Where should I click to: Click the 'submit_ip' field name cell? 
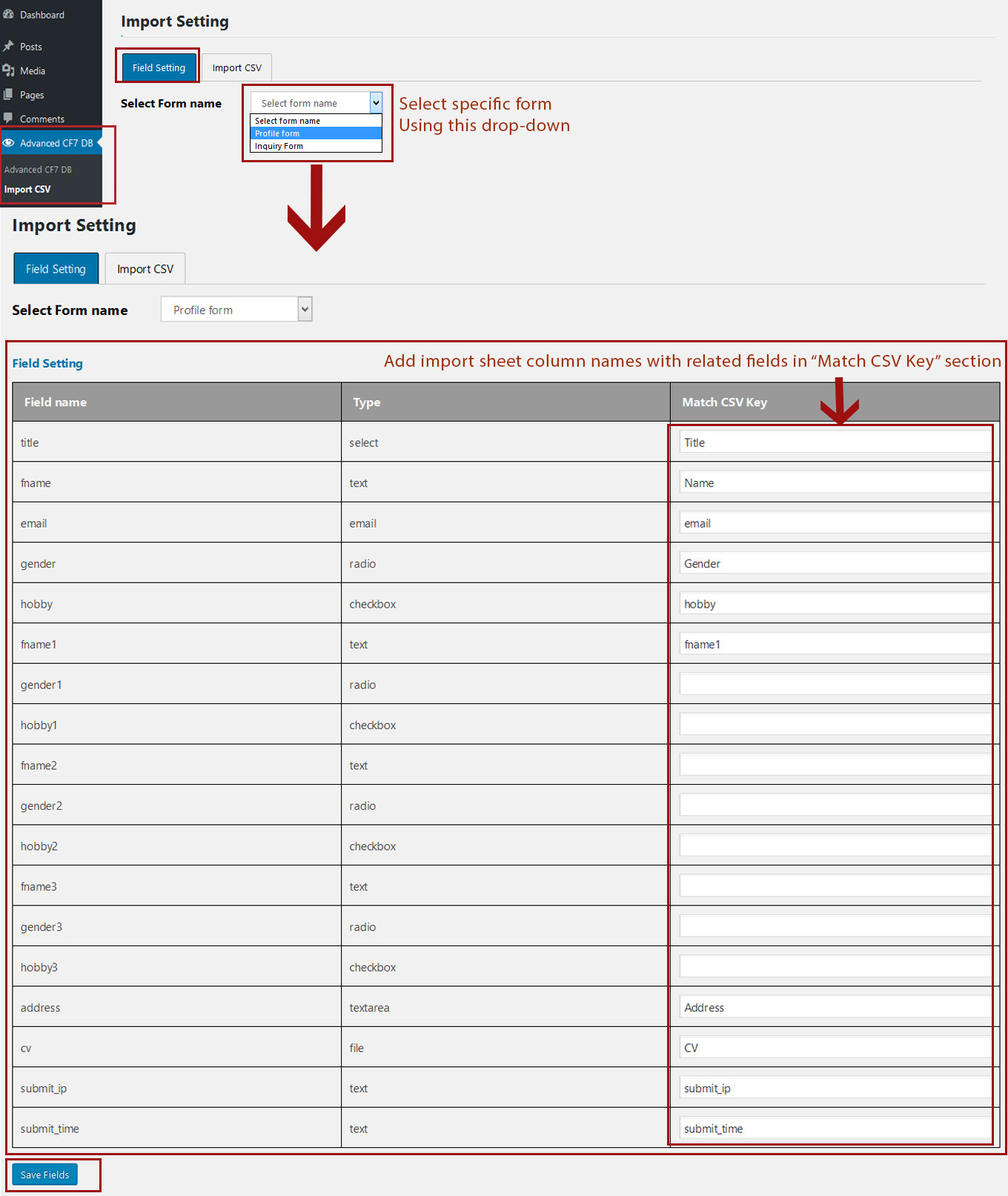point(177,1088)
